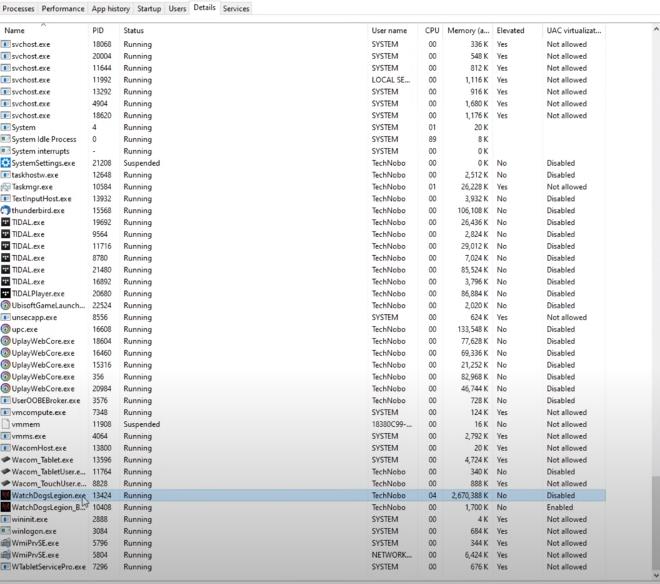Select the TextInputHost.exe process name
The image size is (660, 584).
[41, 199]
